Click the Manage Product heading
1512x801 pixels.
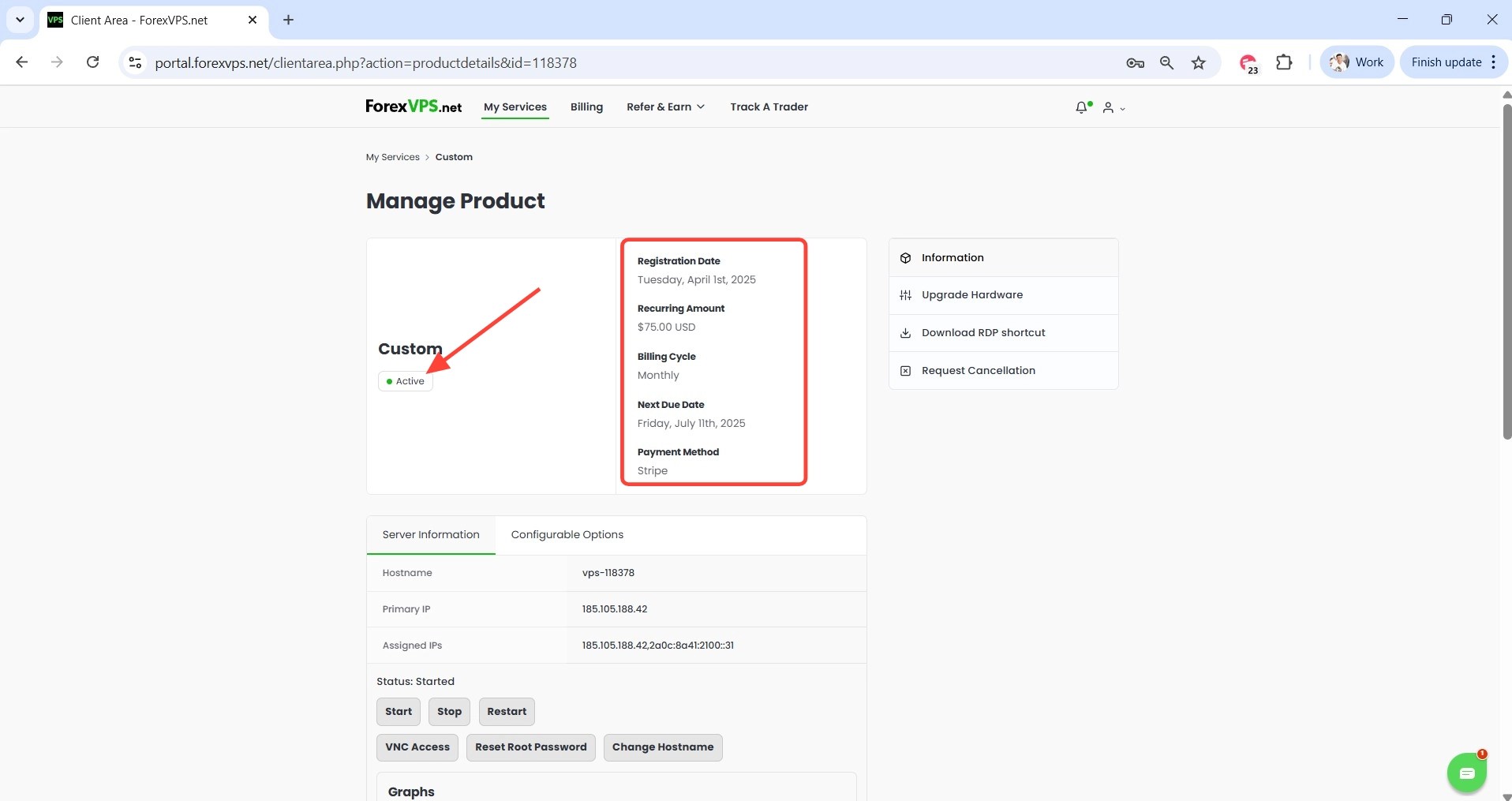coord(455,201)
